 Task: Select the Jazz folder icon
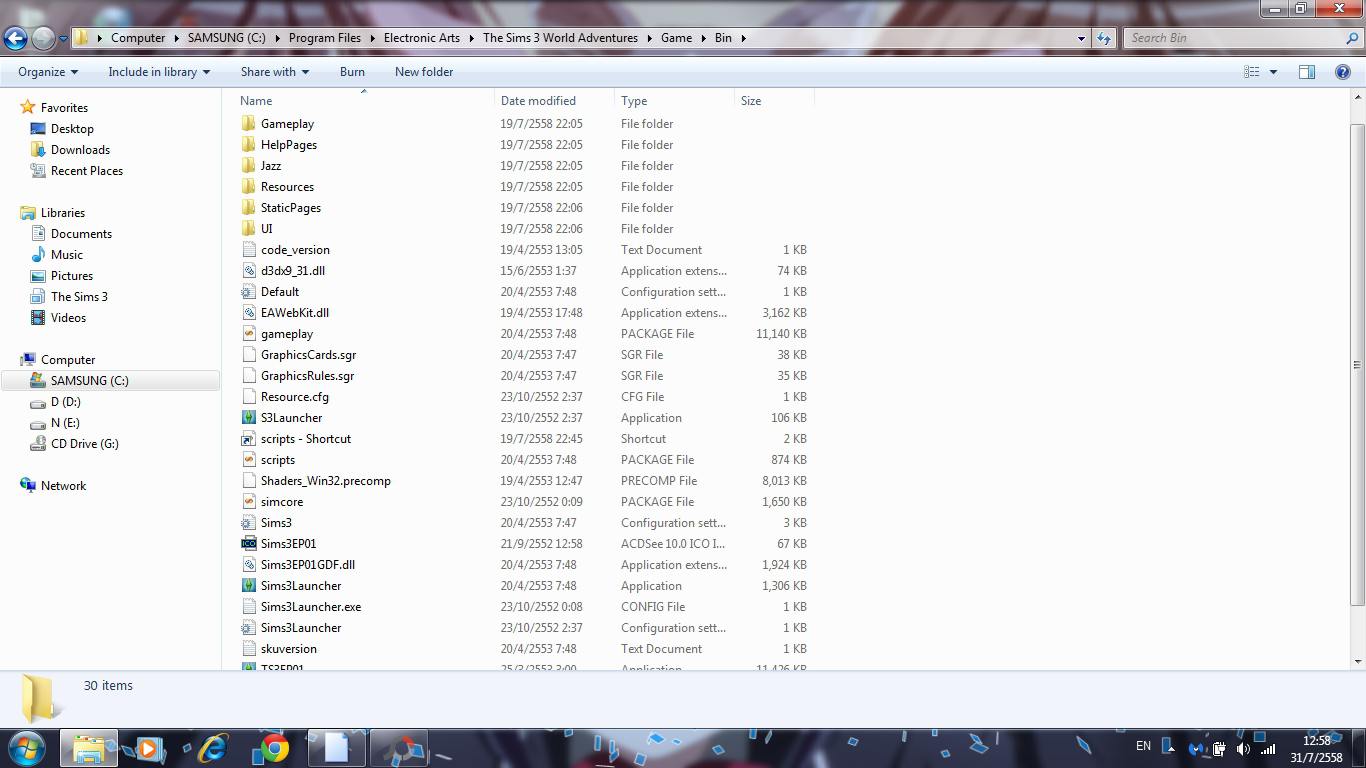(249, 166)
